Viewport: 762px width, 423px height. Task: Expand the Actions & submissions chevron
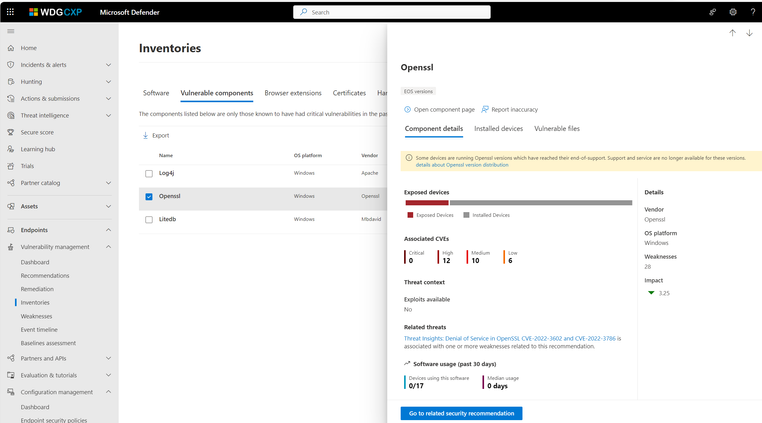108,98
